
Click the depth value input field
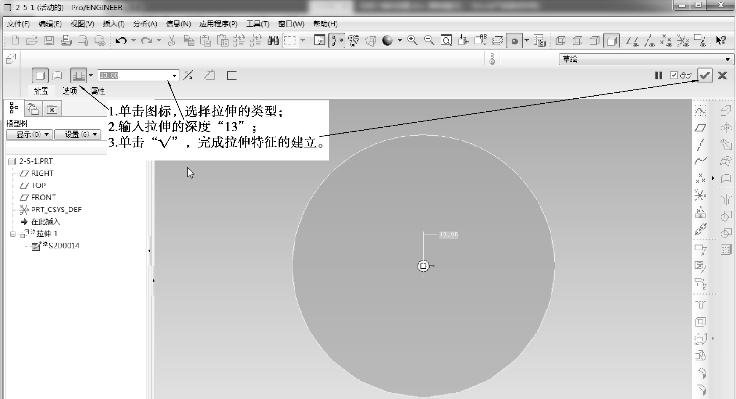(134, 76)
